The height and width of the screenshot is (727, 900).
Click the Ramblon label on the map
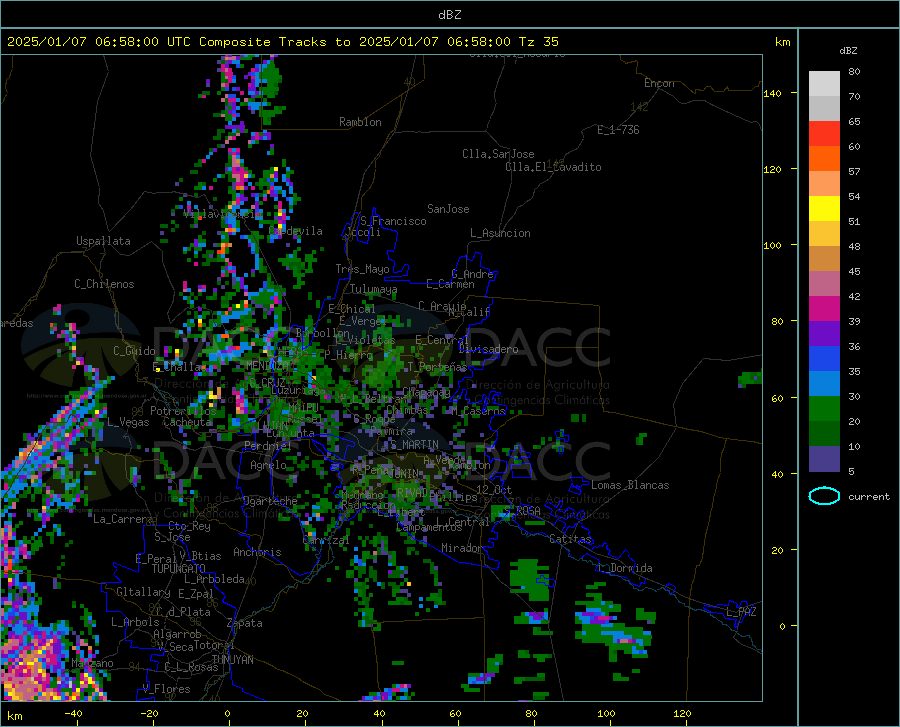tap(360, 122)
